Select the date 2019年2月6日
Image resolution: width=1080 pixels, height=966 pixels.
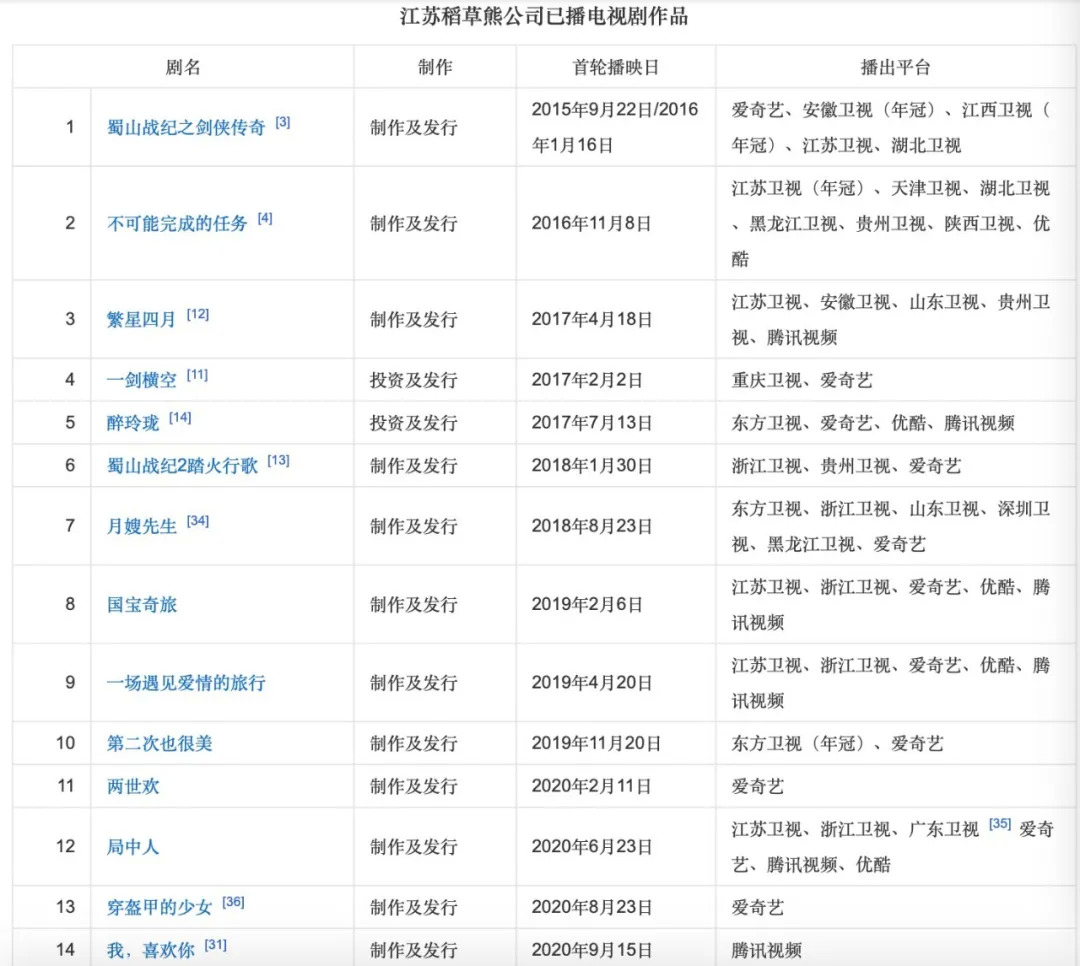[x=587, y=605]
